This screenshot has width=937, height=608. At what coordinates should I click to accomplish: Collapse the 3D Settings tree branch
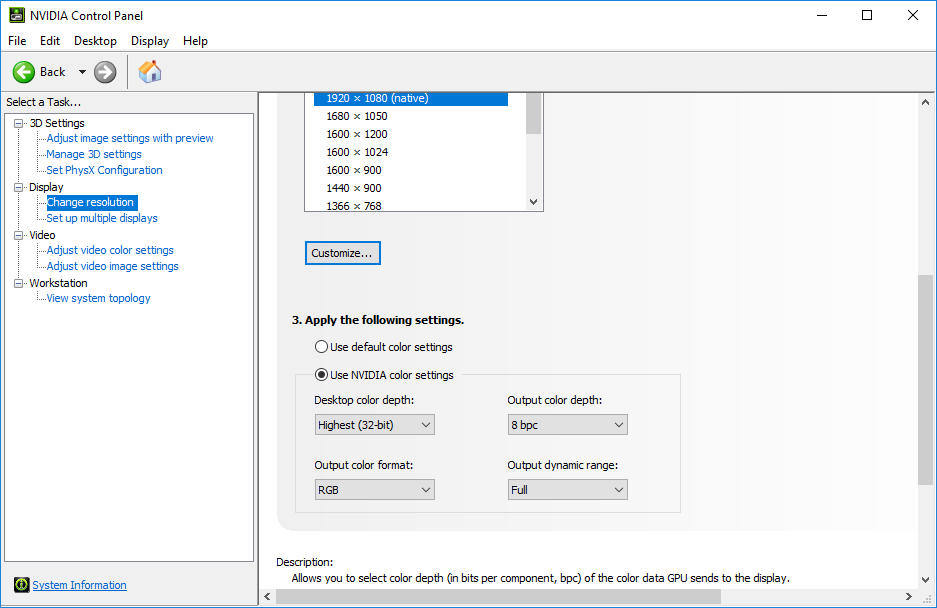(17, 122)
